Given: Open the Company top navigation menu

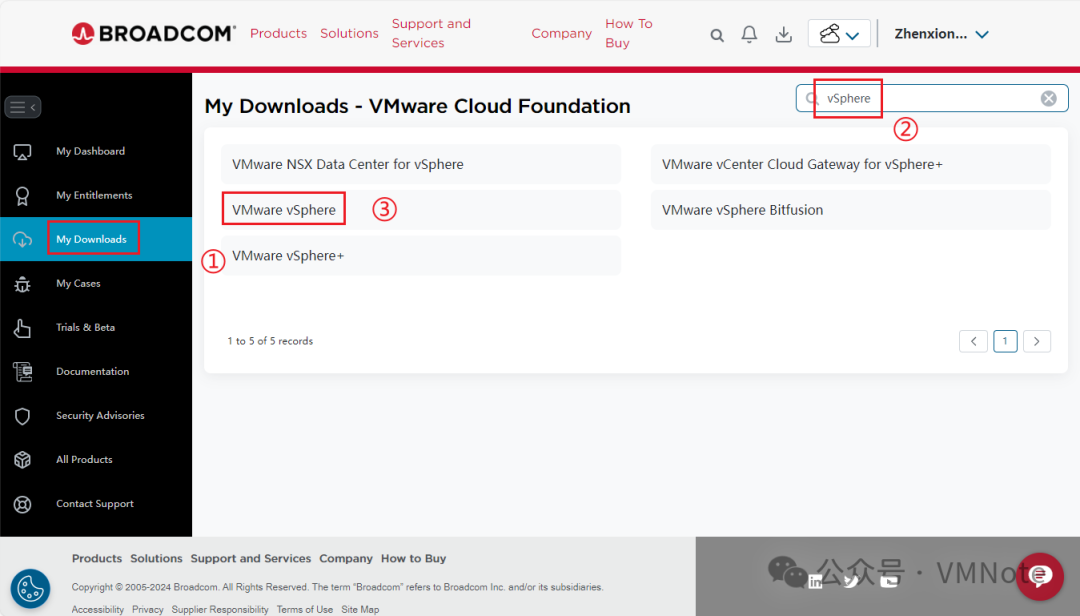Looking at the screenshot, I should coord(561,33).
